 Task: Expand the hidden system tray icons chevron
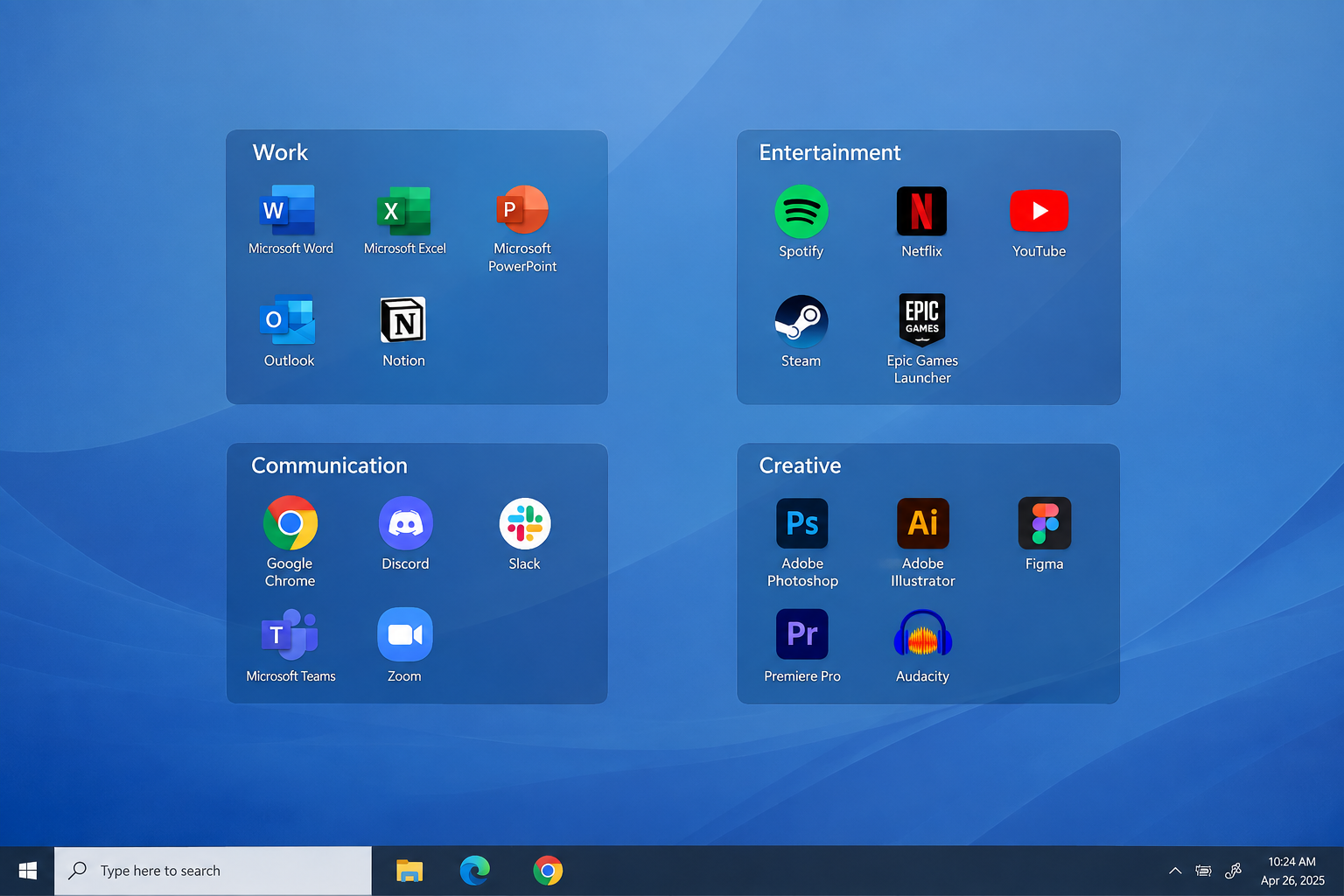pyautogui.click(x=1175, y=871)
